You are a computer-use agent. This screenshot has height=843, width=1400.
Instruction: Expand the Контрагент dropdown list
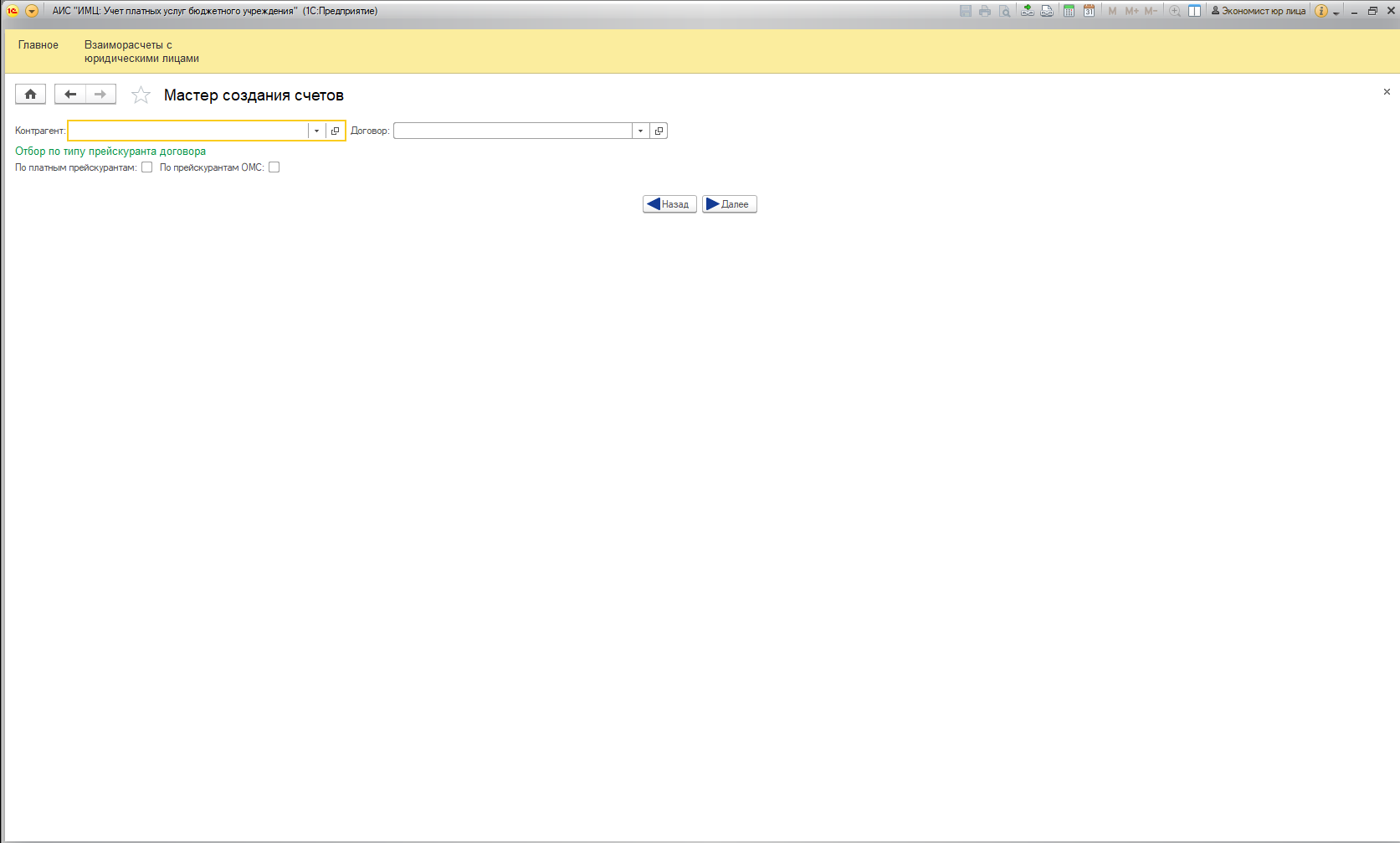[x=316, y=131]
